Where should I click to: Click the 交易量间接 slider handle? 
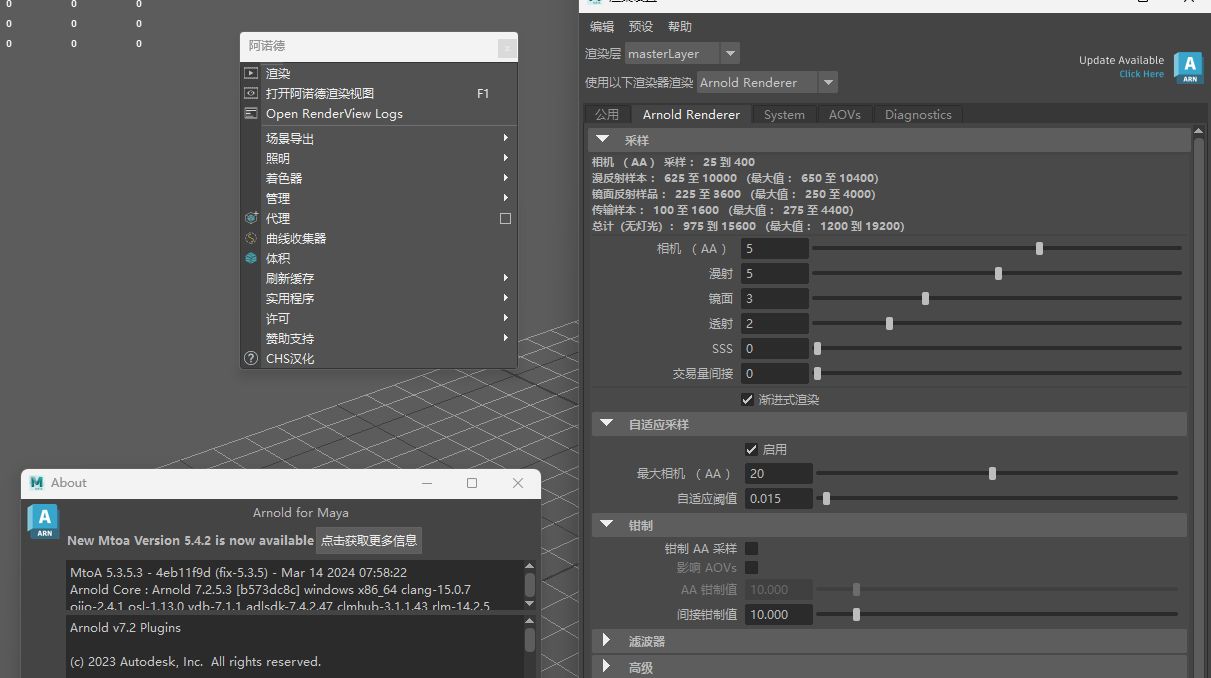[x=817, y=373]
